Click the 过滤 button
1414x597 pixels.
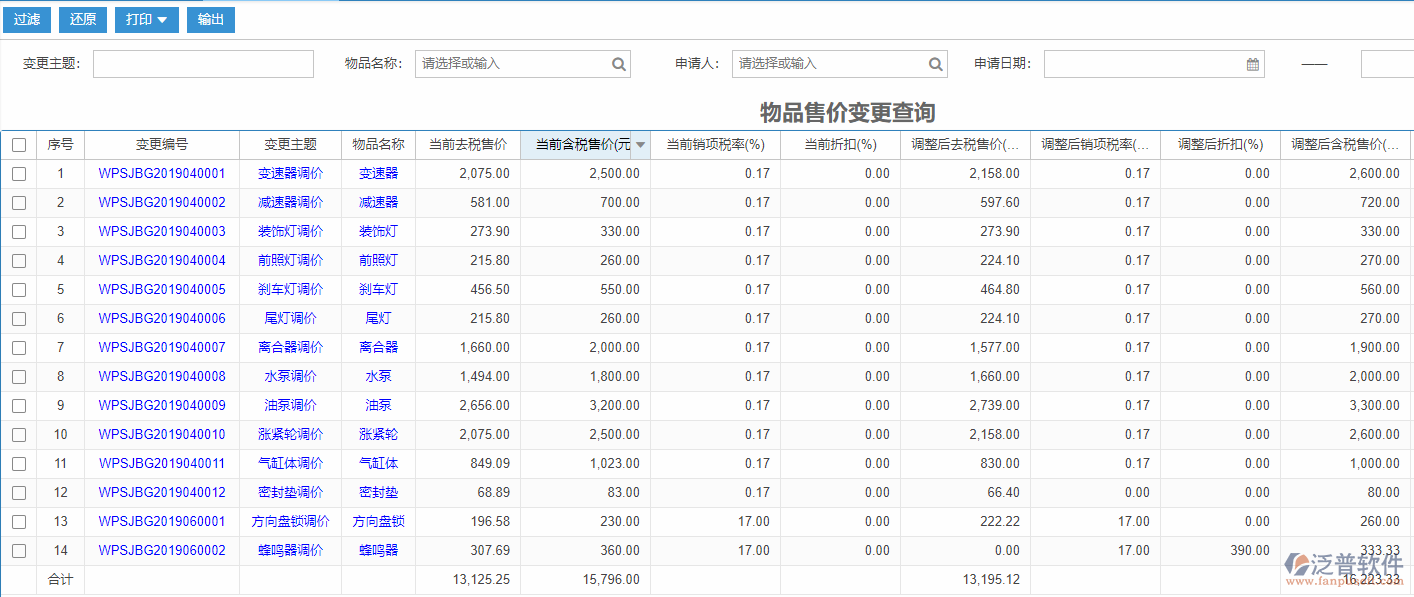point(26,19)
